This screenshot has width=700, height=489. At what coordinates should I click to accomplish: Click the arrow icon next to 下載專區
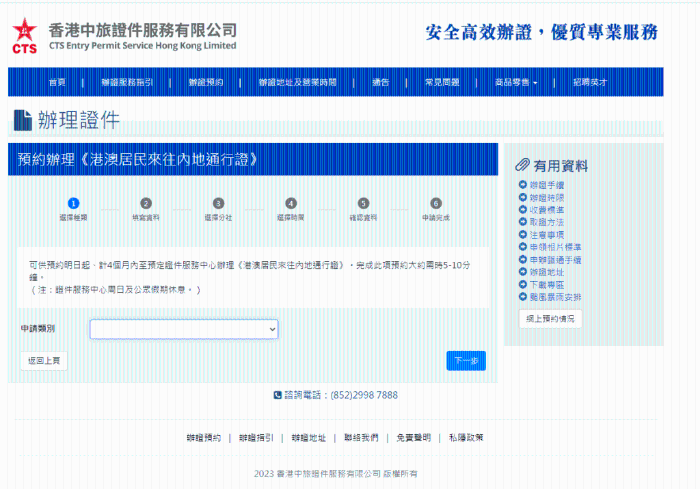[x=522, y=284]
